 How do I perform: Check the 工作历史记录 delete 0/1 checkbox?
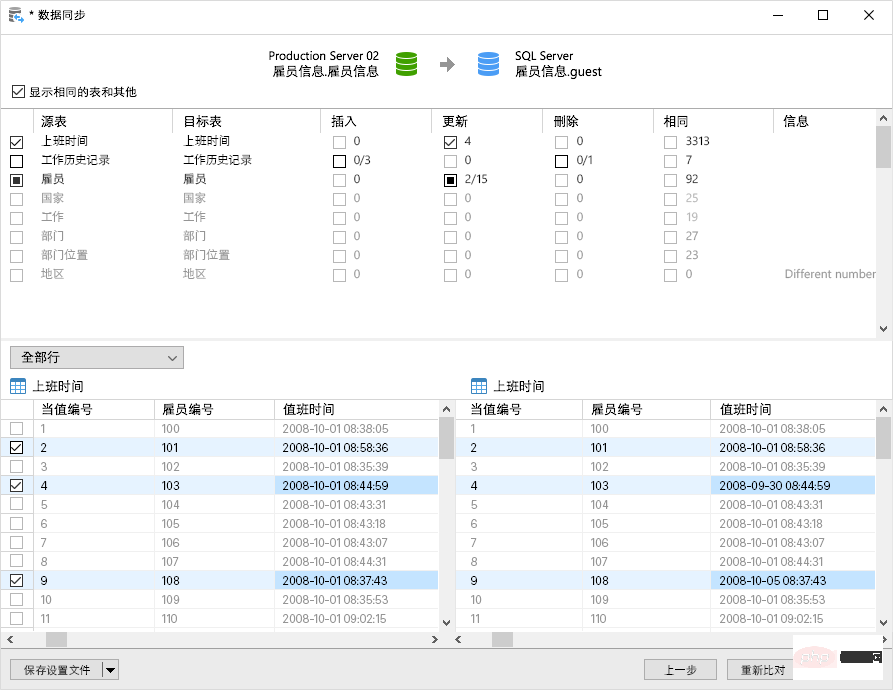(x=562, y=161)
